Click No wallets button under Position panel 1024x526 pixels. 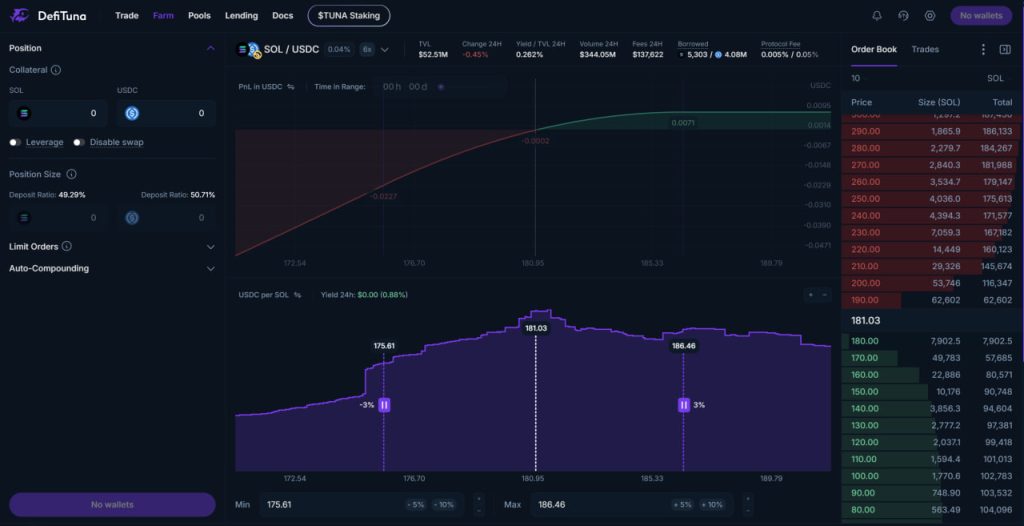pyautogui.click(x=112, y=505)
